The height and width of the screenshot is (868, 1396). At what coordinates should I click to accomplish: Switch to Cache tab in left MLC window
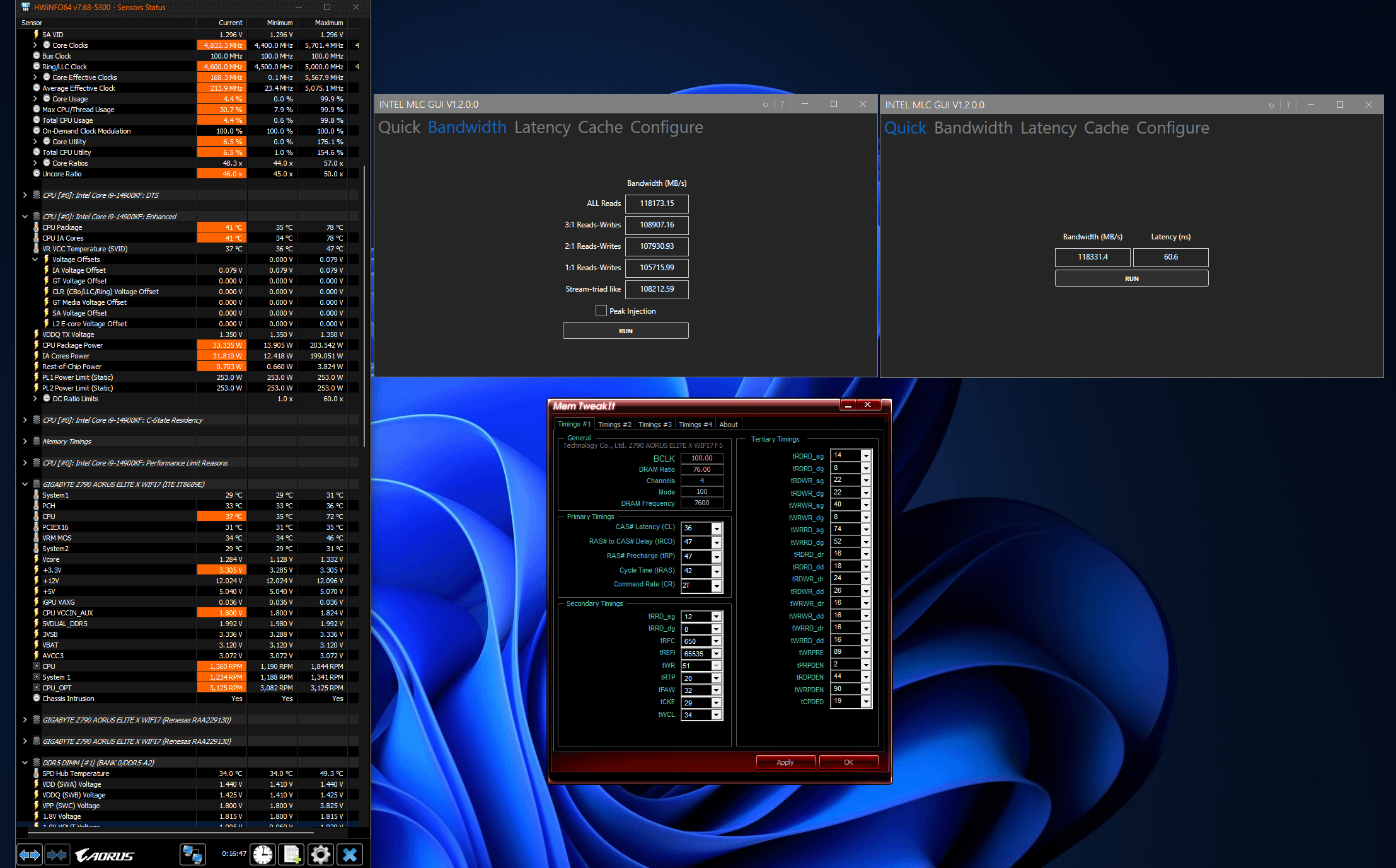click(600, 127)
